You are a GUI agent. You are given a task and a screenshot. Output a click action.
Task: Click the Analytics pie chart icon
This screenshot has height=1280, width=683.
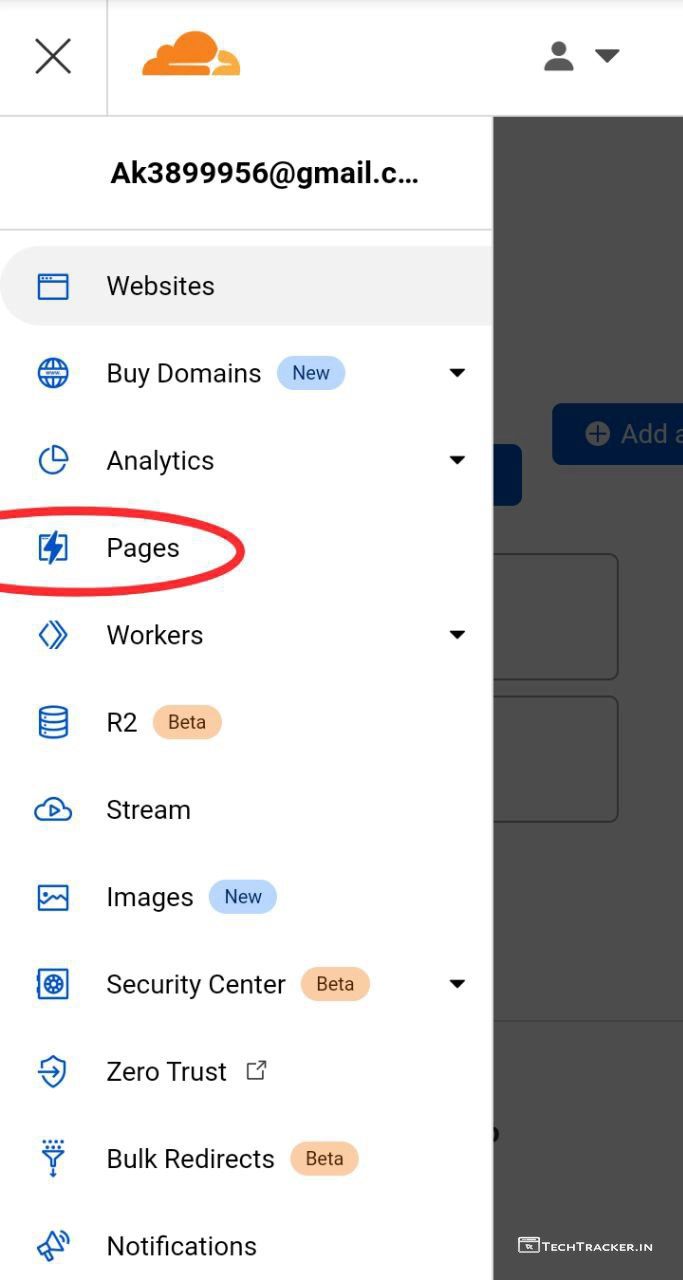pos(53,460)
